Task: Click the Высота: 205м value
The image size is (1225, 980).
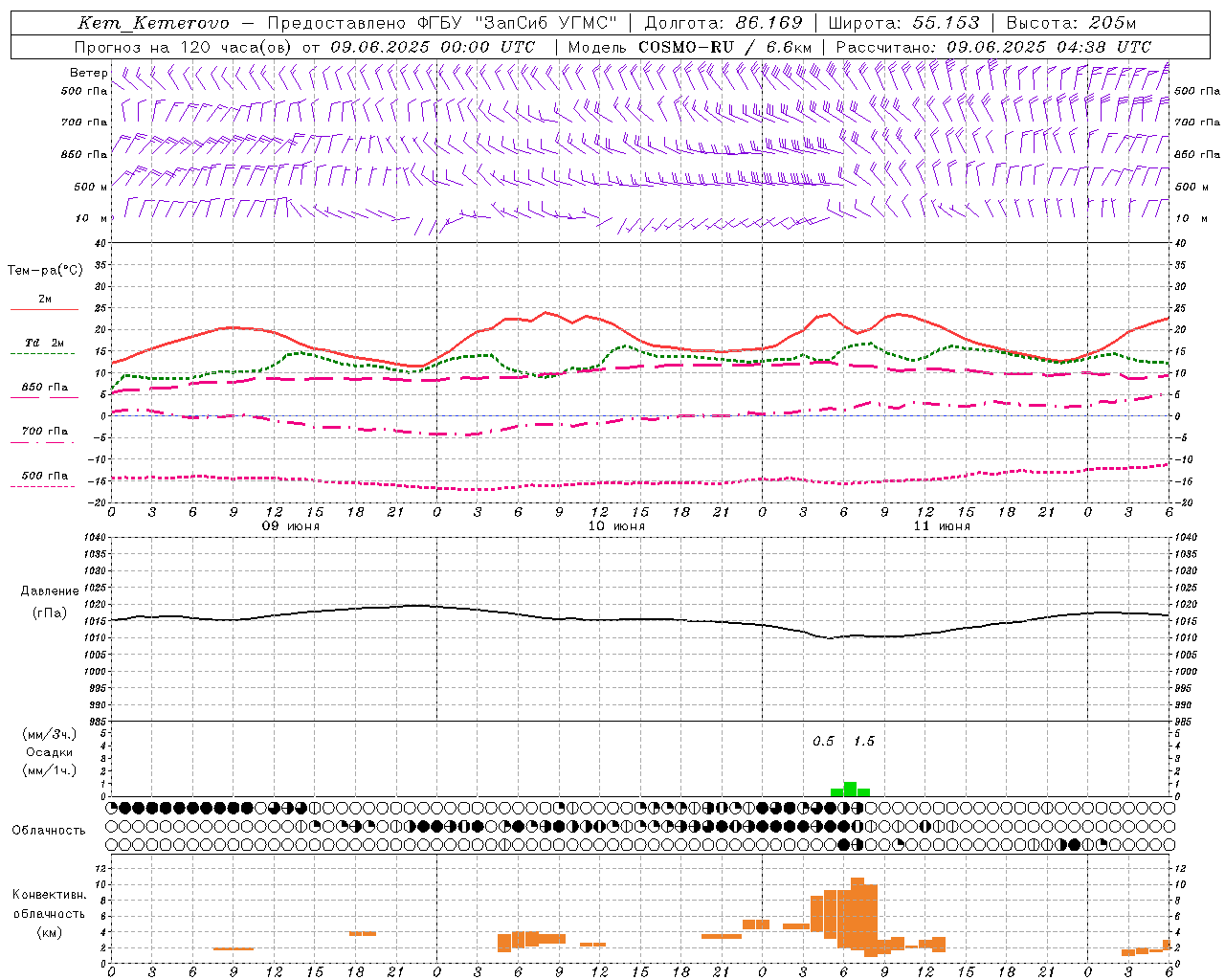Action: (x=1071, y=23)
